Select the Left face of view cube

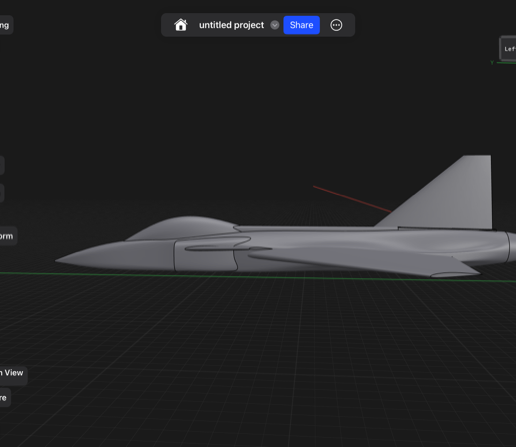[508, 49]
